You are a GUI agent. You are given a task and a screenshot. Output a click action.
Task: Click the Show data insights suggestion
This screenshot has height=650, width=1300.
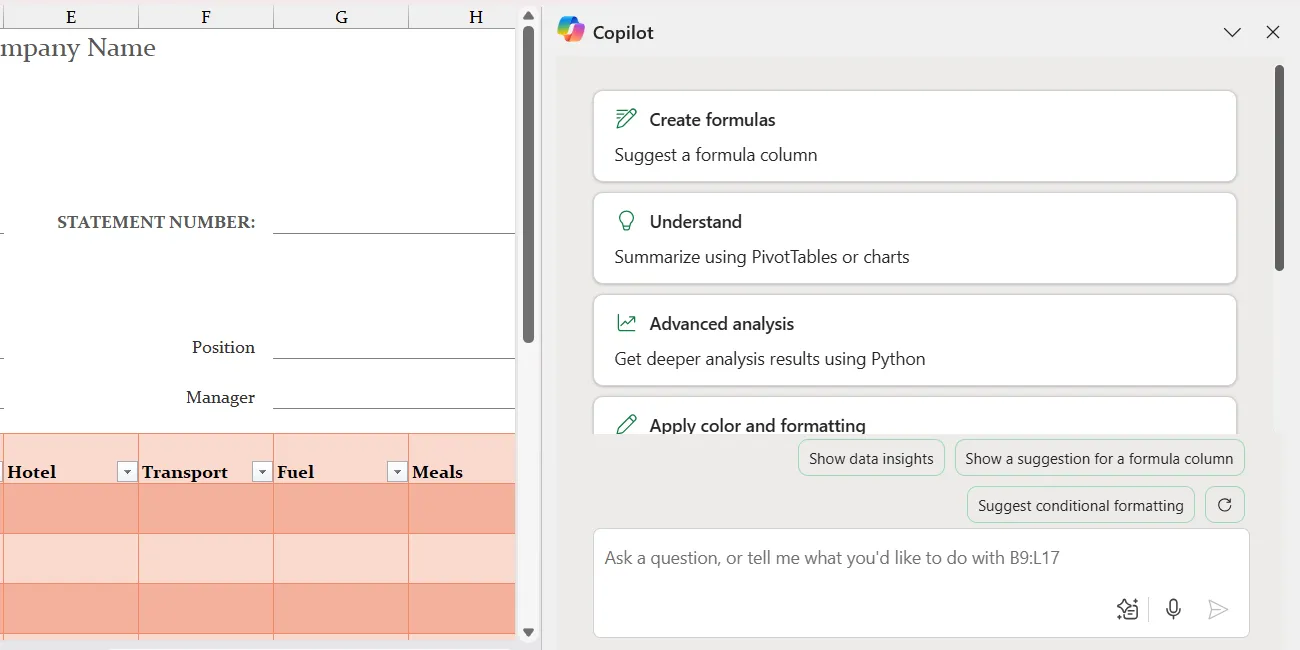871,457
